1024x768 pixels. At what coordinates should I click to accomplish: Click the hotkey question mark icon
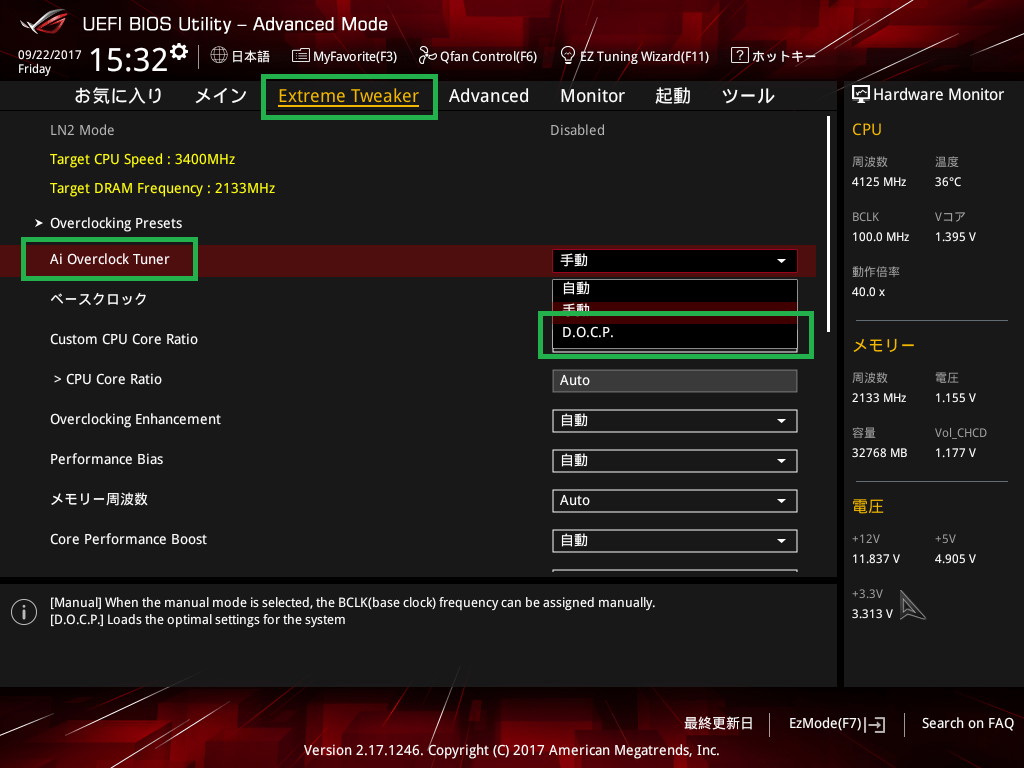coord(740,56)
